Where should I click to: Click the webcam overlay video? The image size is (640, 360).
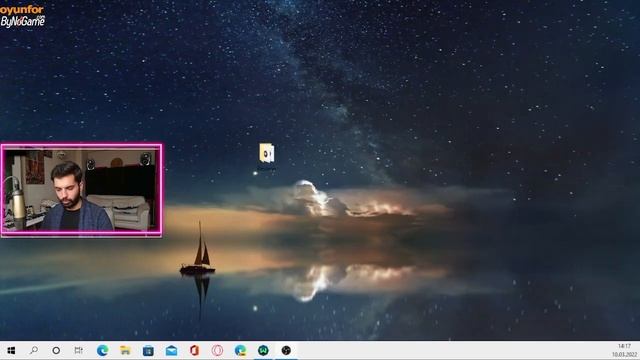(x=81, y=190)
